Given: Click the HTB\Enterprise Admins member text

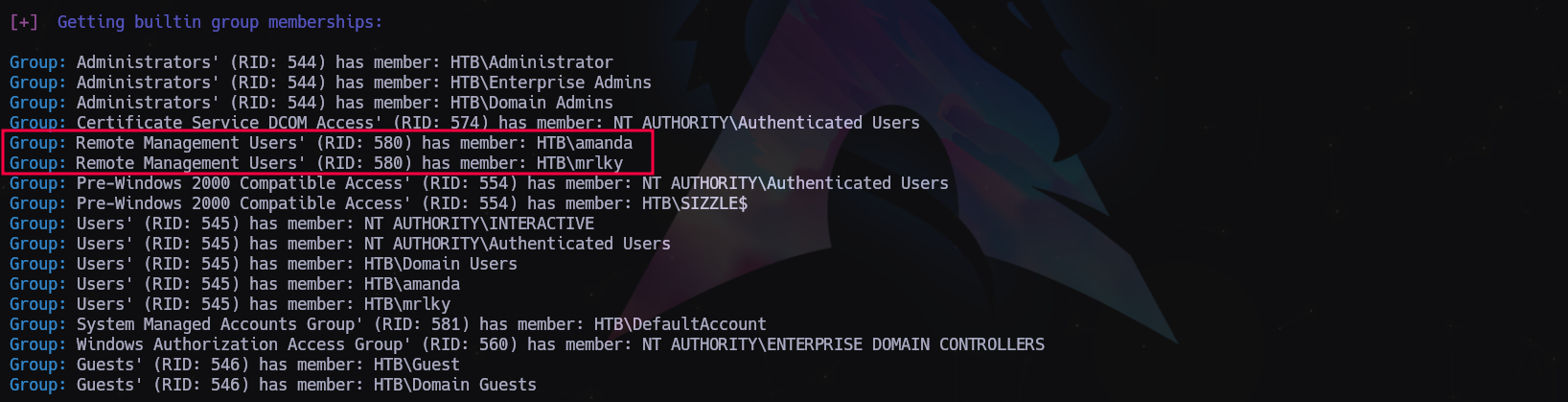Looking at the screenshot, I should (550, 83).
